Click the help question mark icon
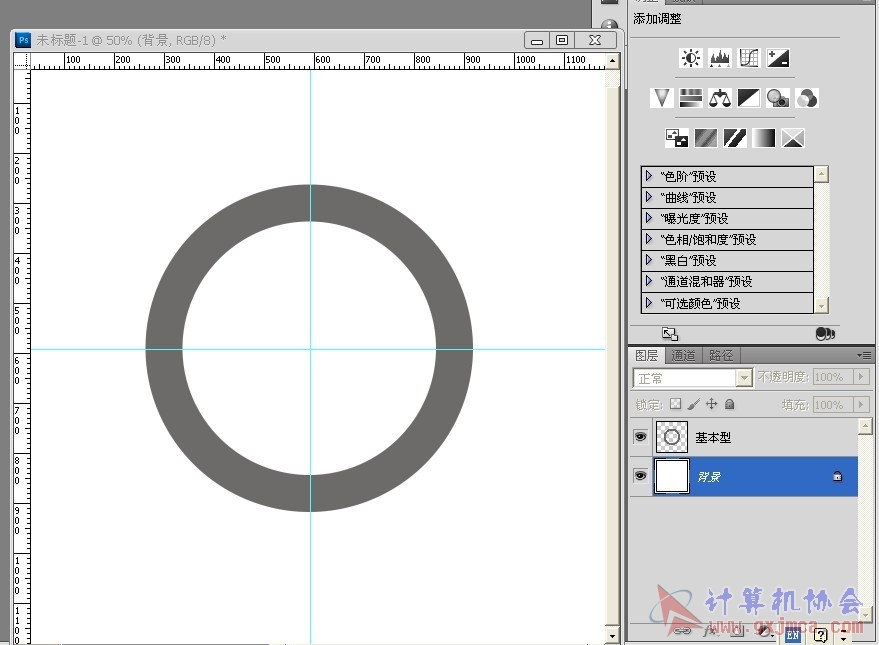This screenshot has width=879, height=645. click(x=820, y=635)
